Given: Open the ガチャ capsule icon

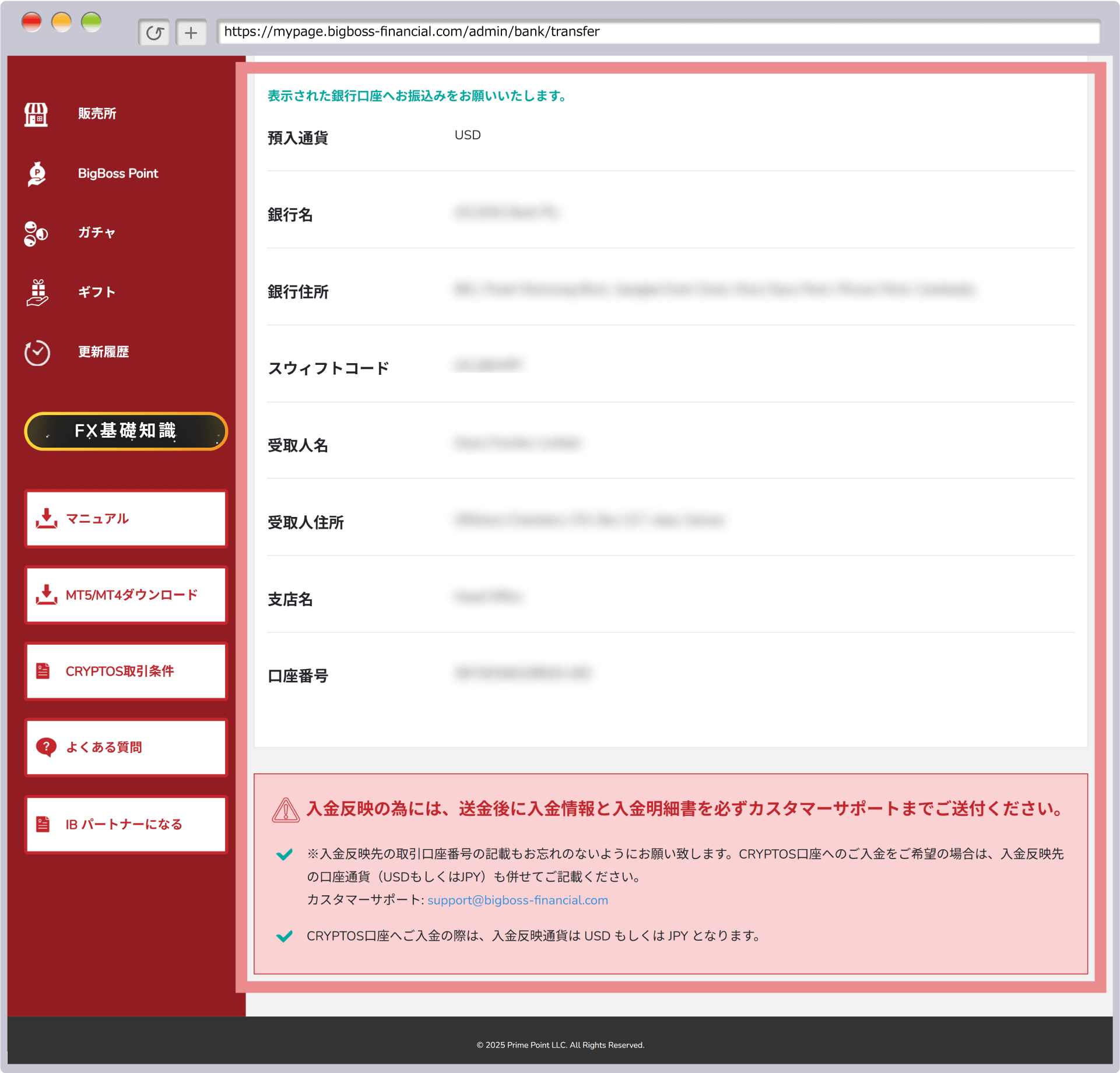Looking at the screenshot, I should (x=36, y=233).
